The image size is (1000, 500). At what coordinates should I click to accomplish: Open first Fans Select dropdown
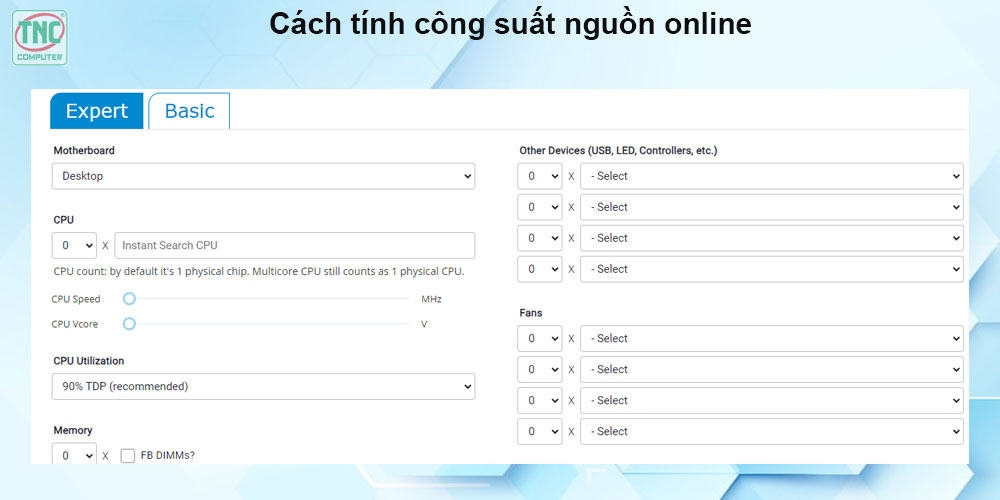[772, 339]
